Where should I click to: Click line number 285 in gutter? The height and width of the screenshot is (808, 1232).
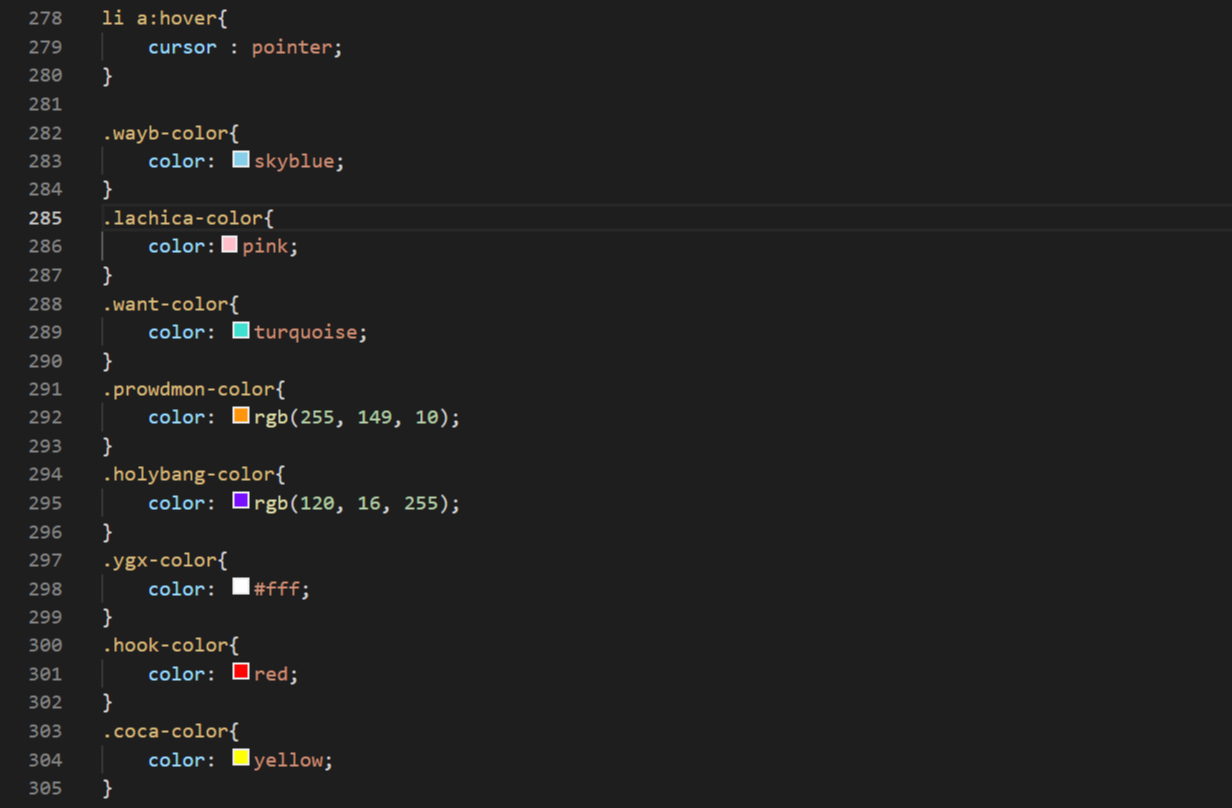click(45, 218)
